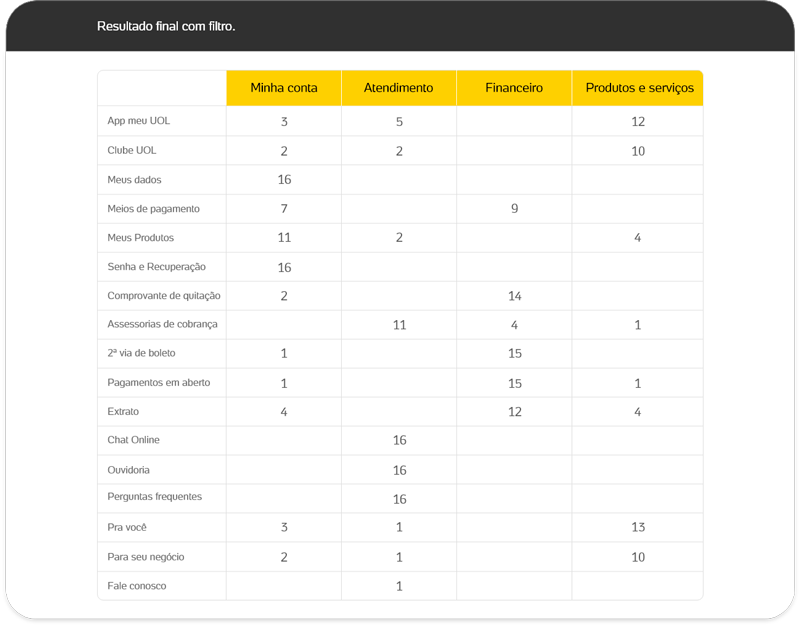Click the "Perguntas frequentes" row label
This screenshot has height=626, width=800.
coord(154,497)
